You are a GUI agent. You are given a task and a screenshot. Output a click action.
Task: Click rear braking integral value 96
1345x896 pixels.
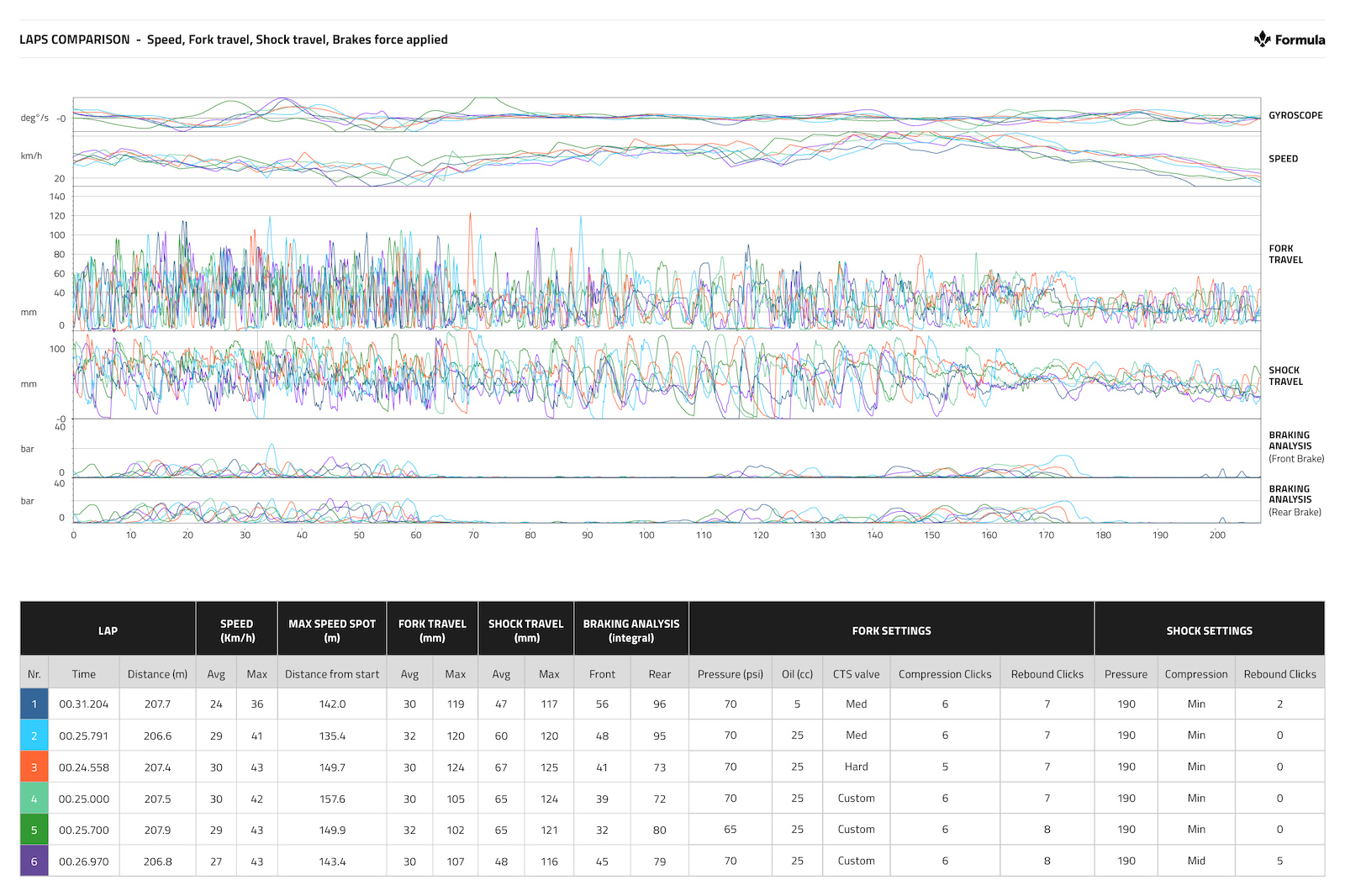(660, 704)
